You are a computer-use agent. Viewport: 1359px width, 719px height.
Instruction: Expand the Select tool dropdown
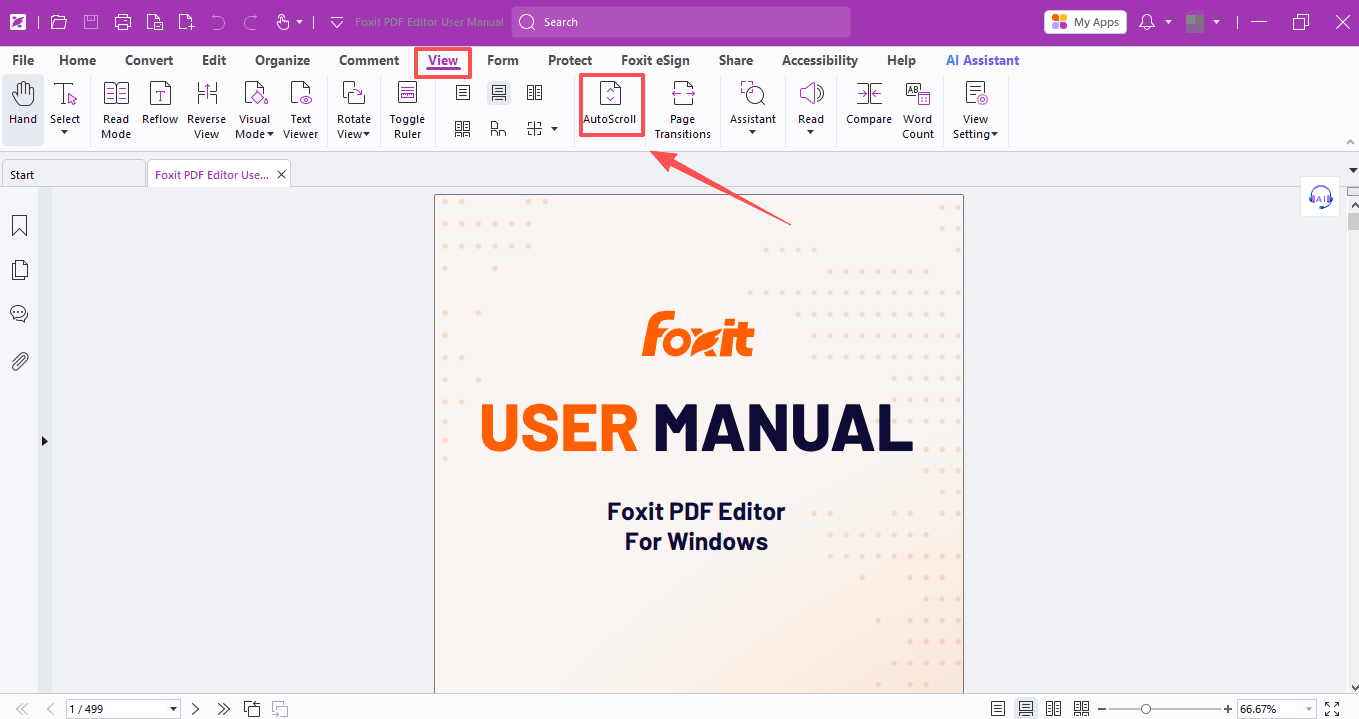pos(65,133)
